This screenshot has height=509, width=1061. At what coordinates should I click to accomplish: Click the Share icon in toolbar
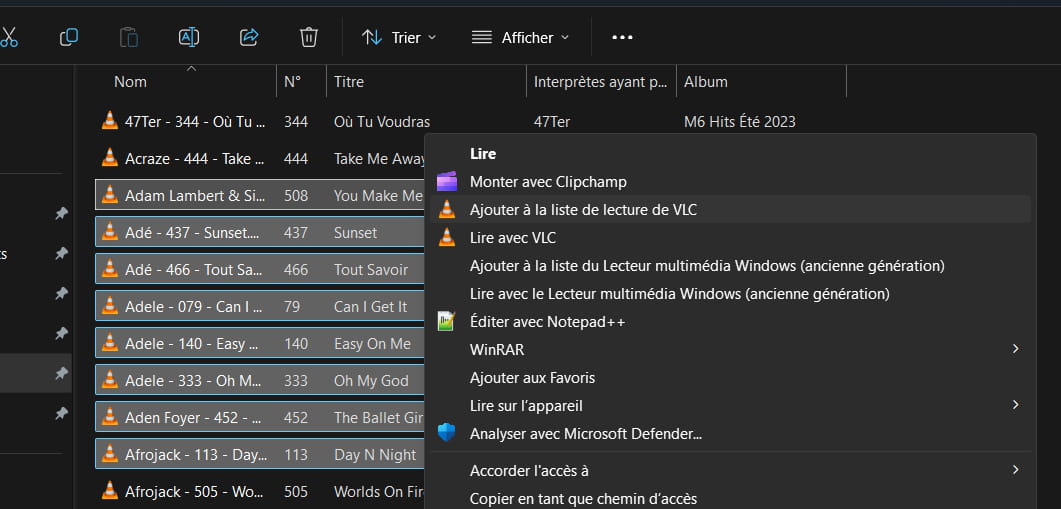[x=249, y=37]
